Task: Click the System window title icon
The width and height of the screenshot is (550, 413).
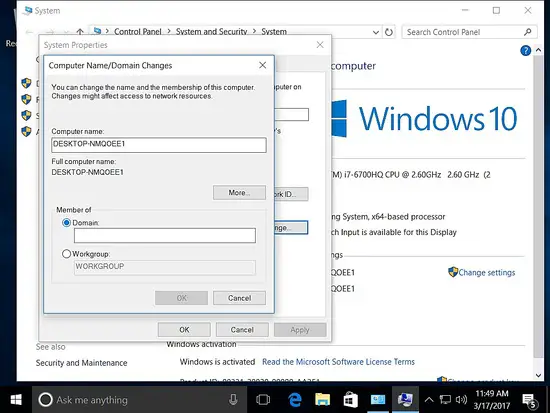Action: [27, 11]
